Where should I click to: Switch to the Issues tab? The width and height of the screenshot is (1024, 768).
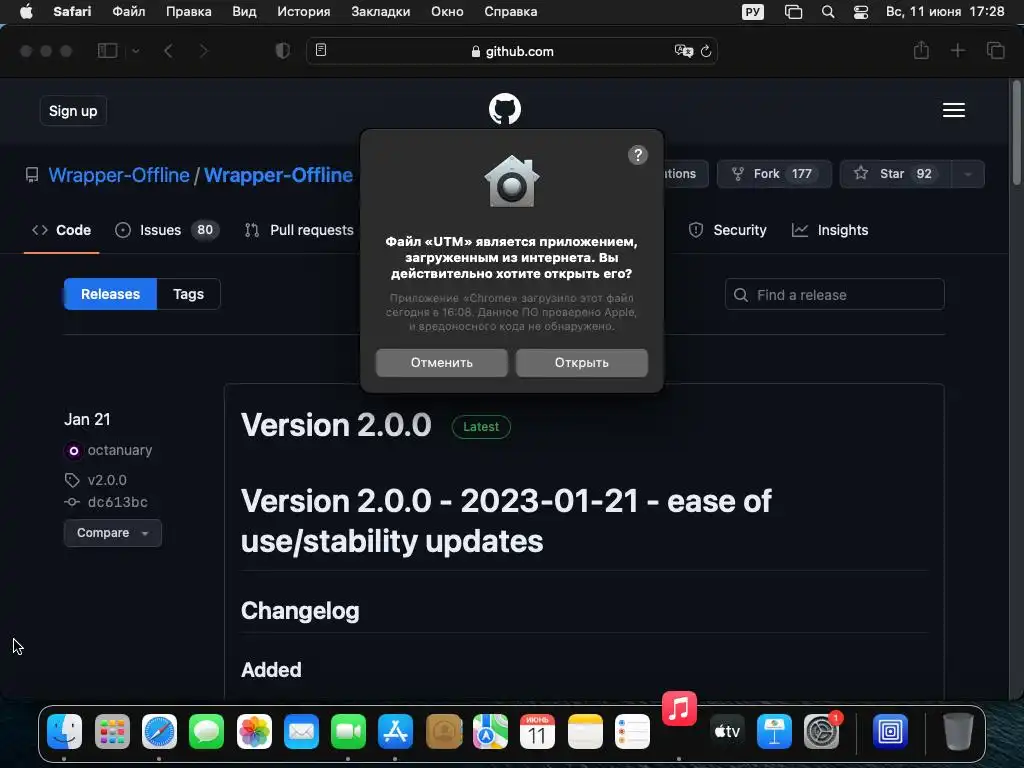167,230
